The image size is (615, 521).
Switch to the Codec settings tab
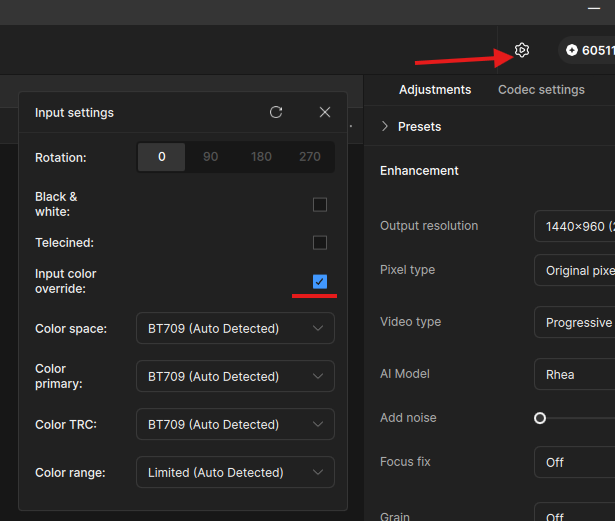(x=541, y=90)
